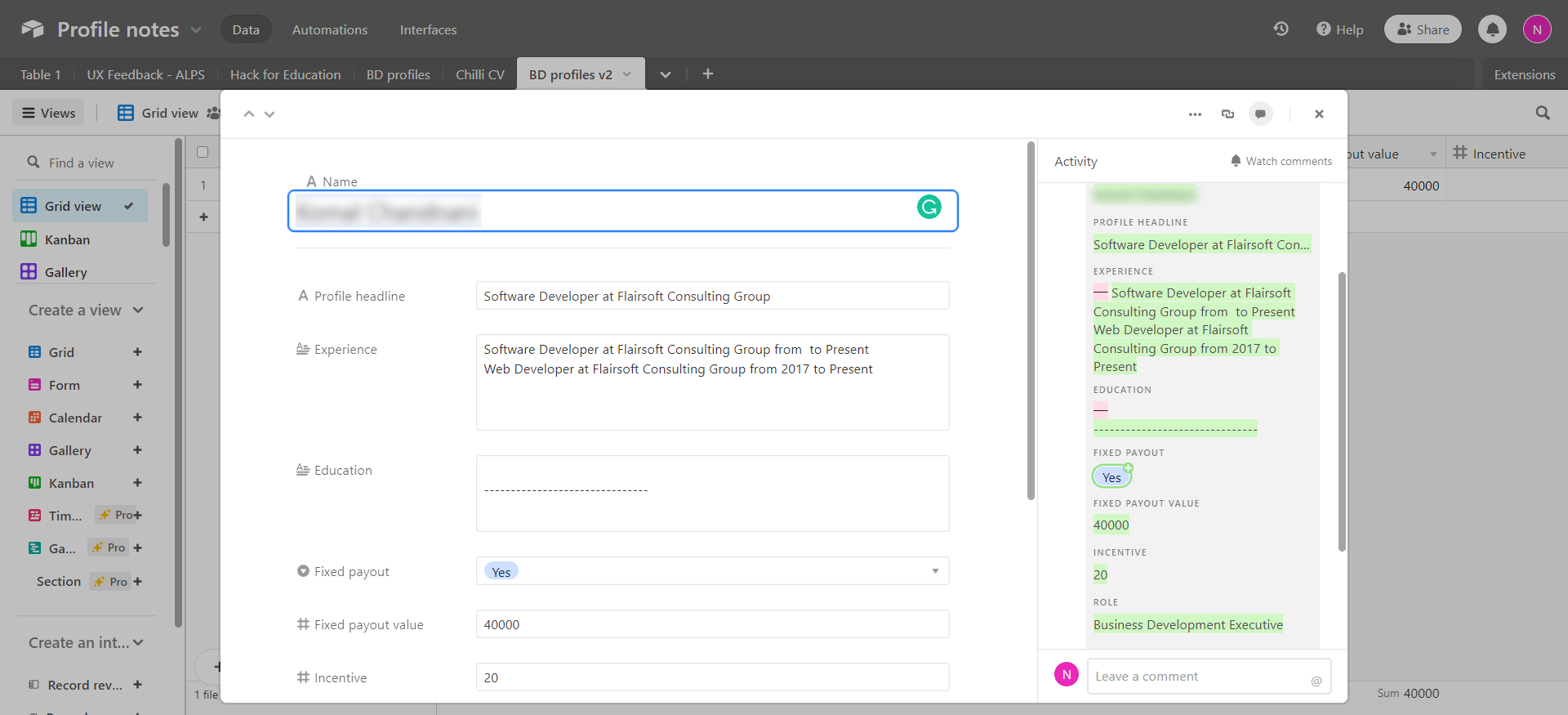Add Record review interface with plus
The width and height of the screenshot is (1568, 715).
pyautogui.click(x=137, y=685)
